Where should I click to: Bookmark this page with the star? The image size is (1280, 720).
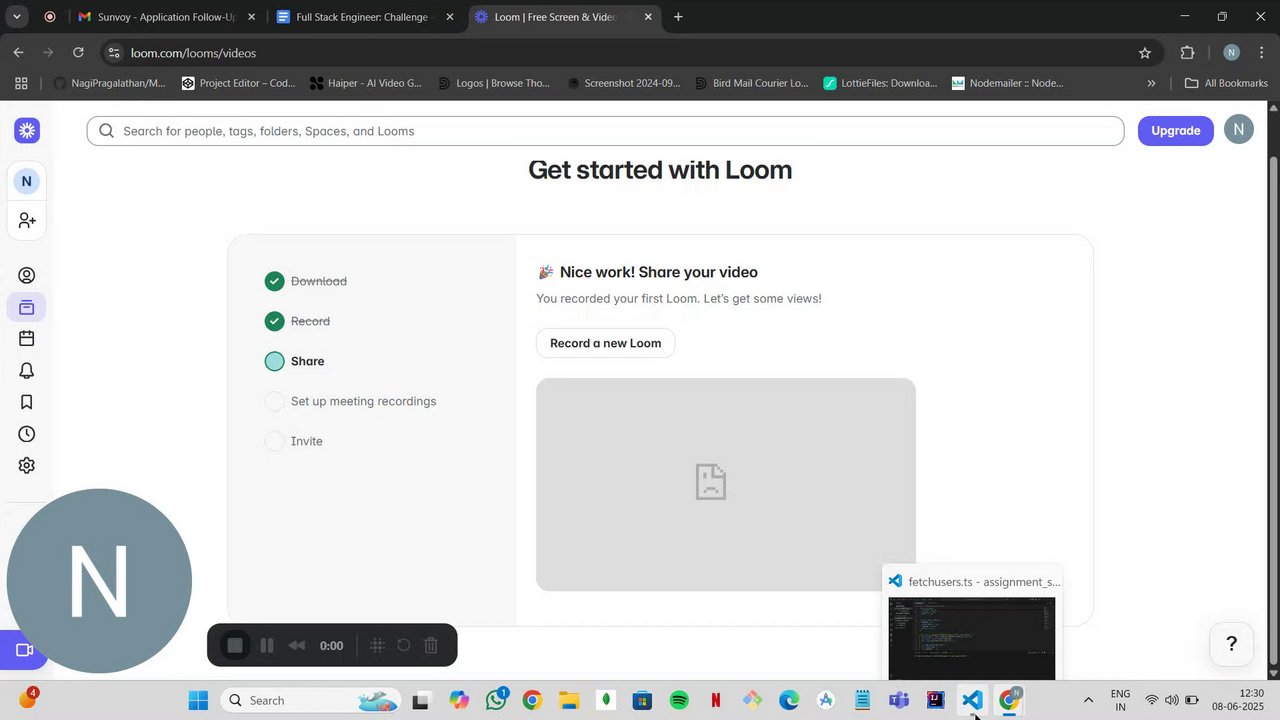point(1145,53)
